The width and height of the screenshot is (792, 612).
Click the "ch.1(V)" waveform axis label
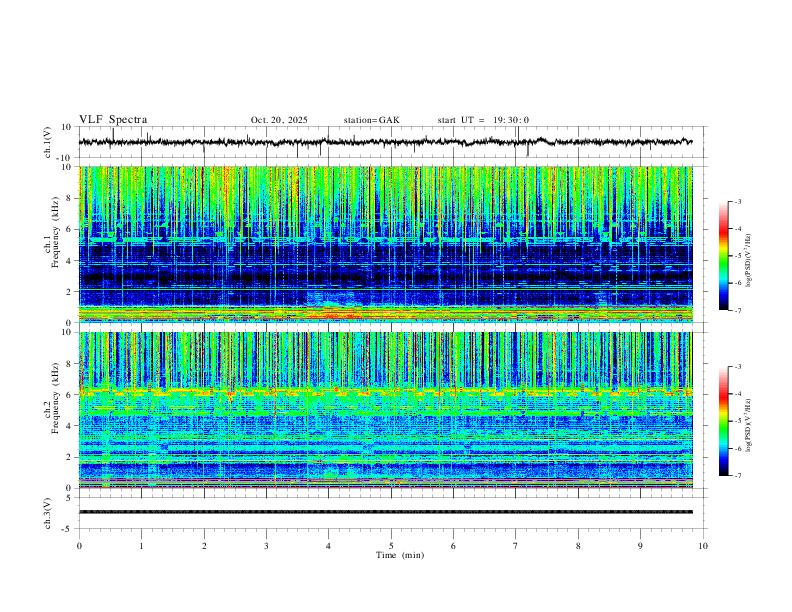[48, 142]
